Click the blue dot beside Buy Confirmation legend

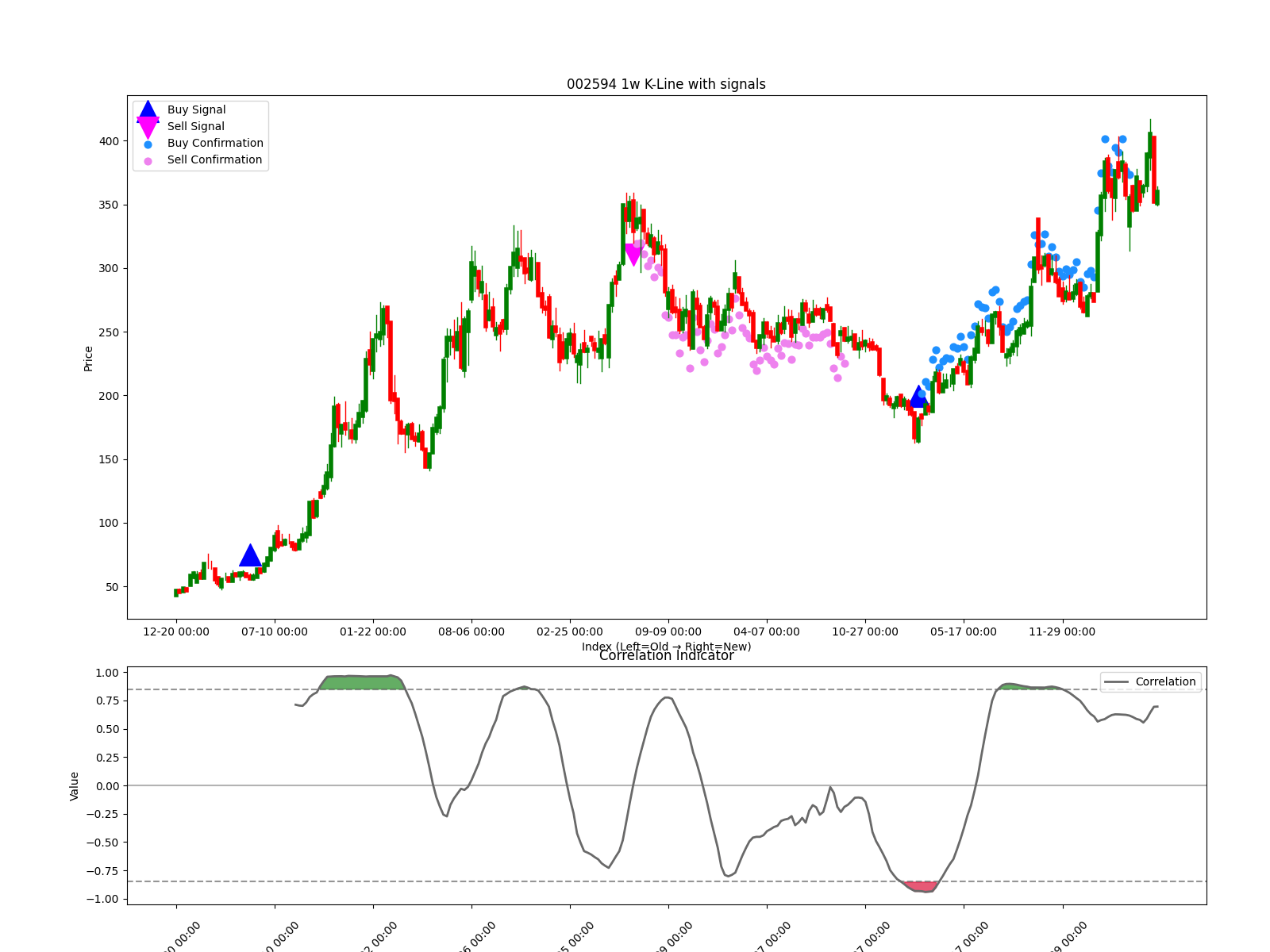tap(148, 144)
